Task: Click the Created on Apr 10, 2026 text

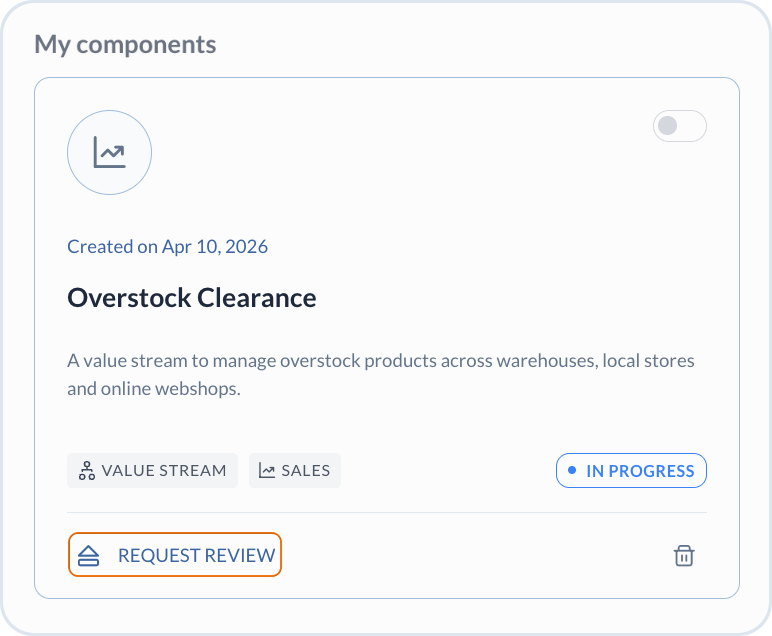Action: pos(167,247)
